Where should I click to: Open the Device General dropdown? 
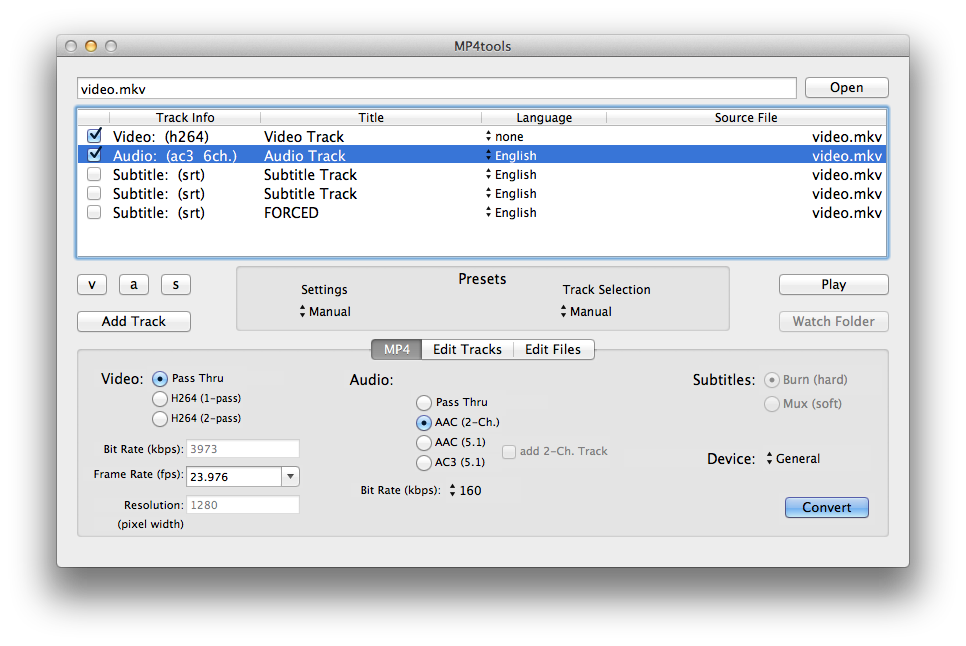click(x=793, y=458)
